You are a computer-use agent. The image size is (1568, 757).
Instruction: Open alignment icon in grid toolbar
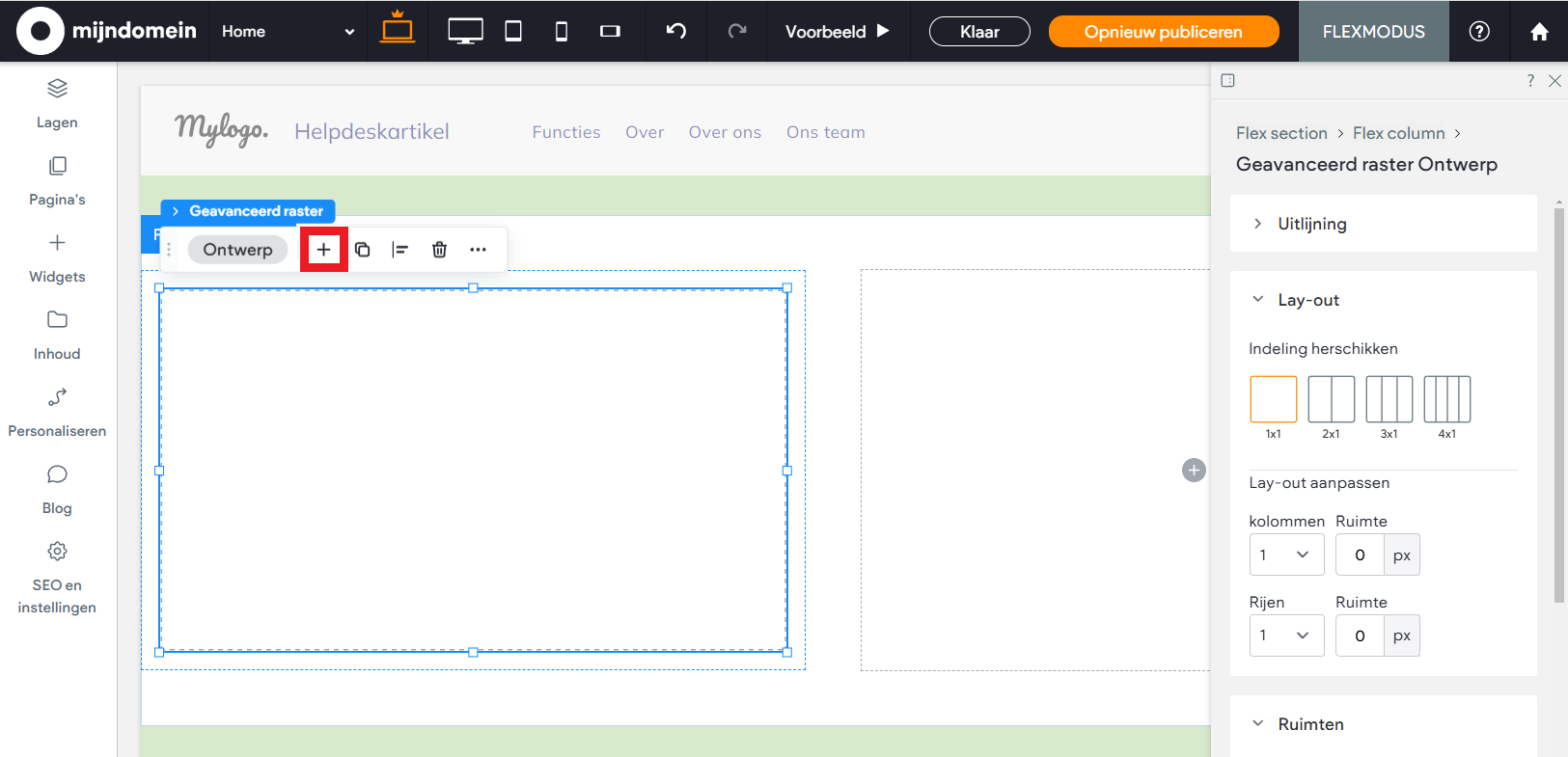point(400,250)
